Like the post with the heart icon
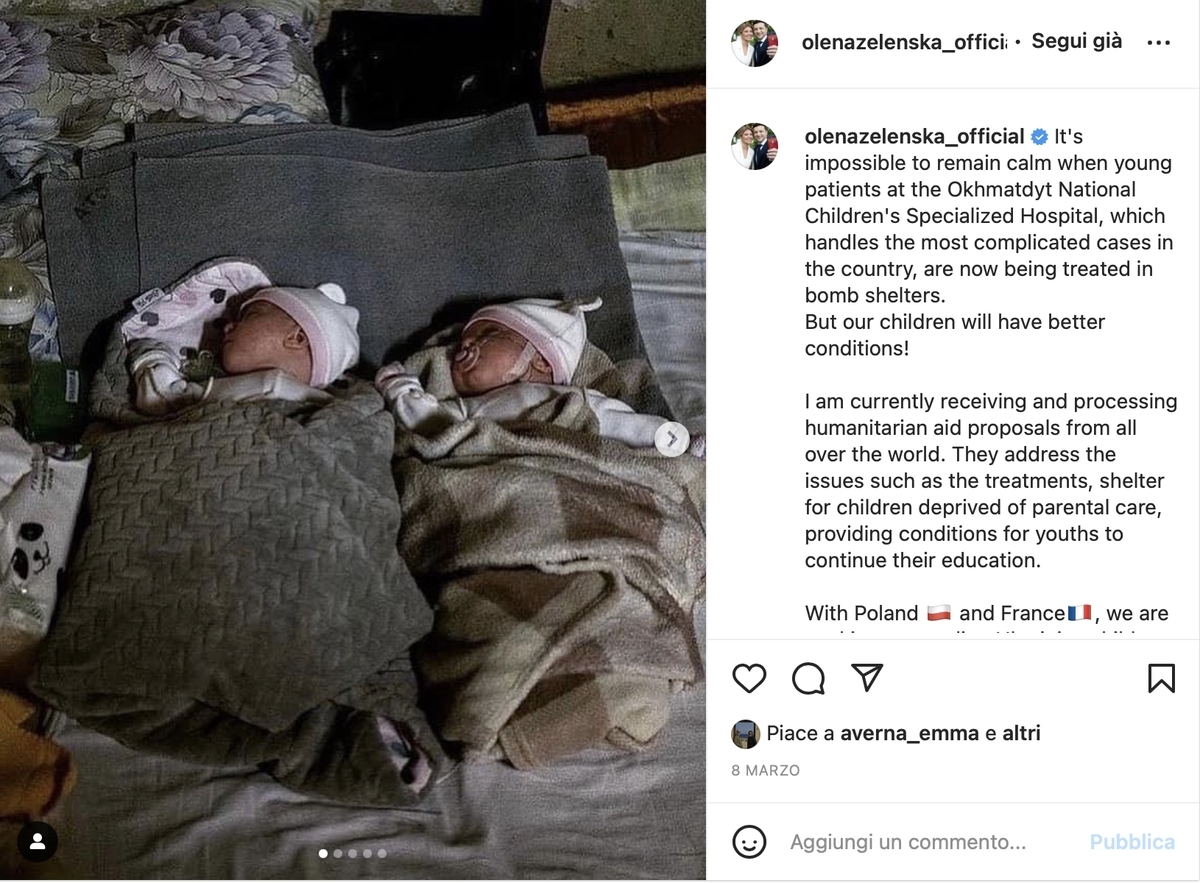 pyautogui.click(x=749, y=679)
